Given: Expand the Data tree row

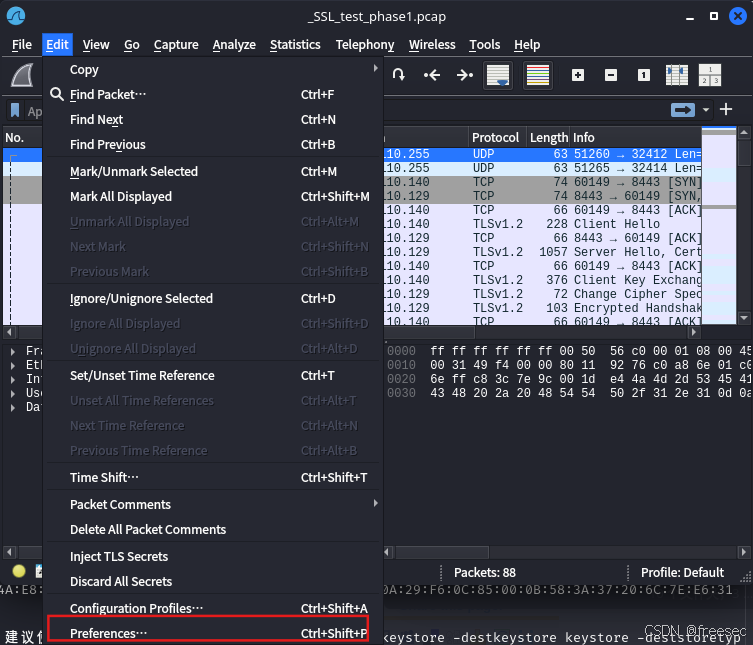Looking at the screenshot, I should [12, 407].
